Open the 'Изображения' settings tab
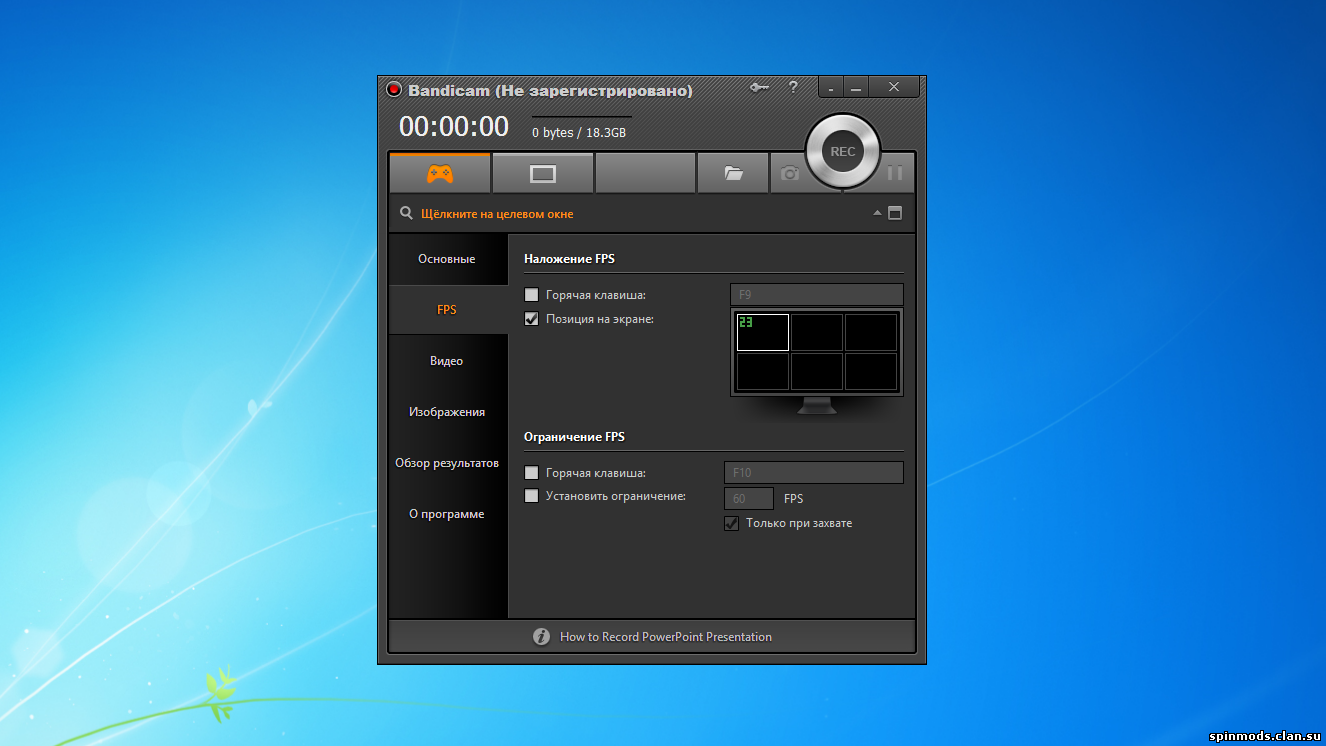The width and height of the screenshot is (1326, 746). (x=447, y=412)
